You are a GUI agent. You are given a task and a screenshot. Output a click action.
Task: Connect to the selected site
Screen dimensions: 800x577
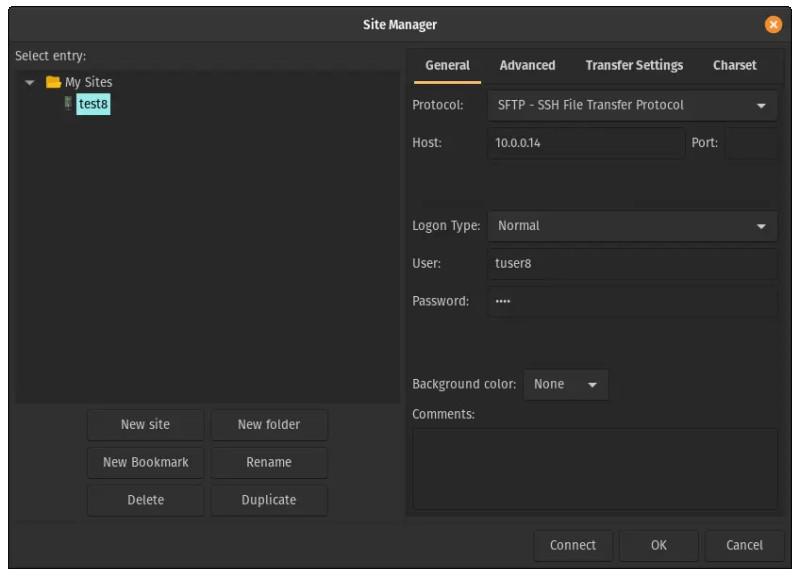click(x=573, y=545)
